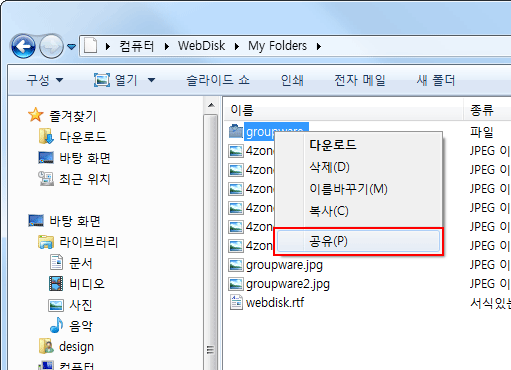Choose 다운로드 from the context menu

pos(359,145)
